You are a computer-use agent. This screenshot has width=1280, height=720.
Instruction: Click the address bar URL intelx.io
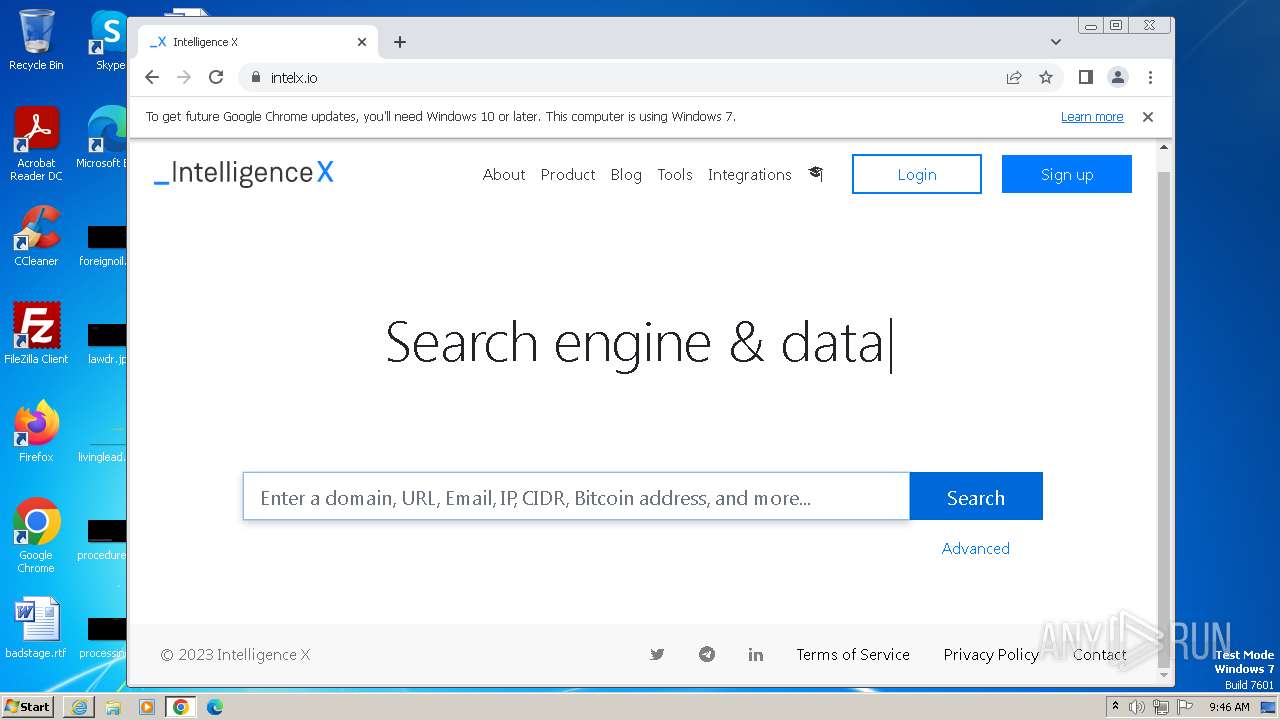[x=294, y=77]
